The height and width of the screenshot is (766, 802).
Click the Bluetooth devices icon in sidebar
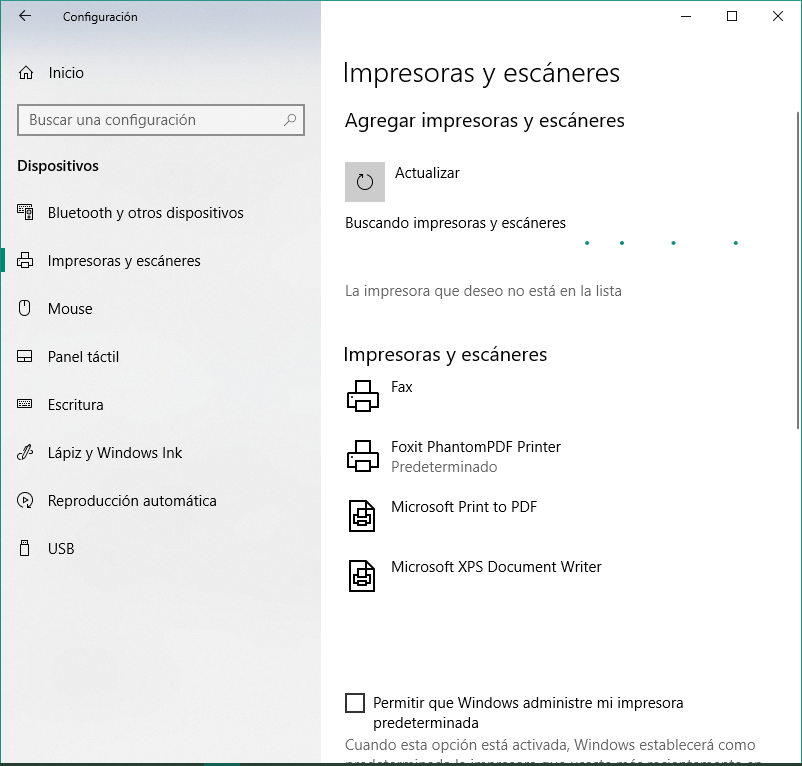[x=26, y=213]
